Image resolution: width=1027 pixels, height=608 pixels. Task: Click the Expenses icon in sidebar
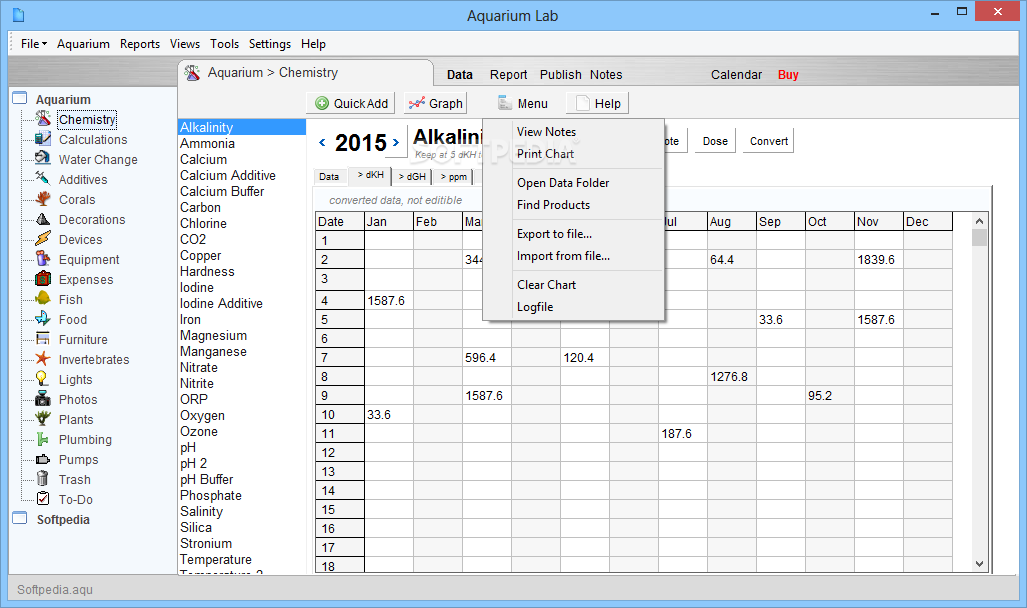tap(43, 279)
